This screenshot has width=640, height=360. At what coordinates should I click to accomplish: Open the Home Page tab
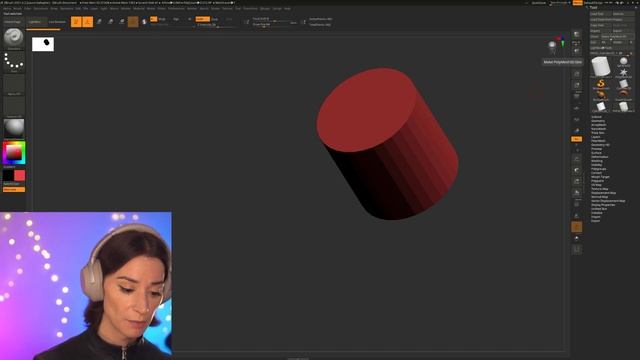point(13,22)
